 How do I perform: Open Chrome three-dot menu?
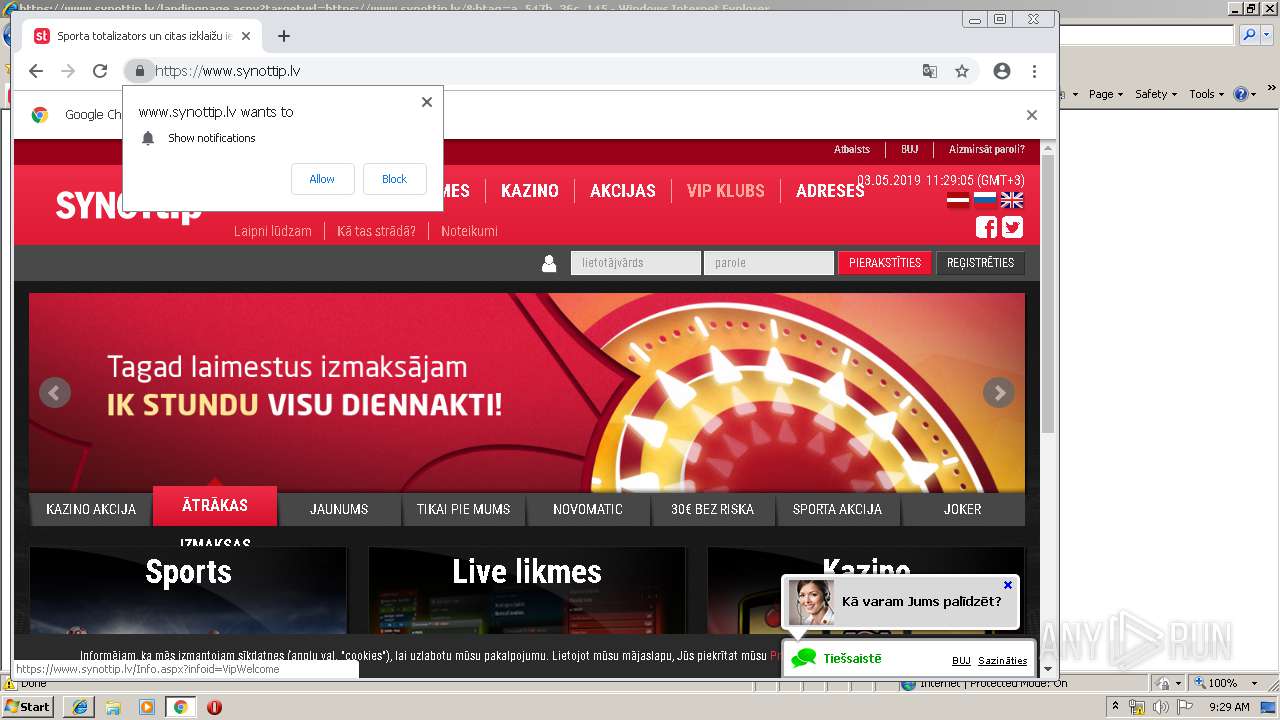pyautogui.click(x=1034, y=71)
